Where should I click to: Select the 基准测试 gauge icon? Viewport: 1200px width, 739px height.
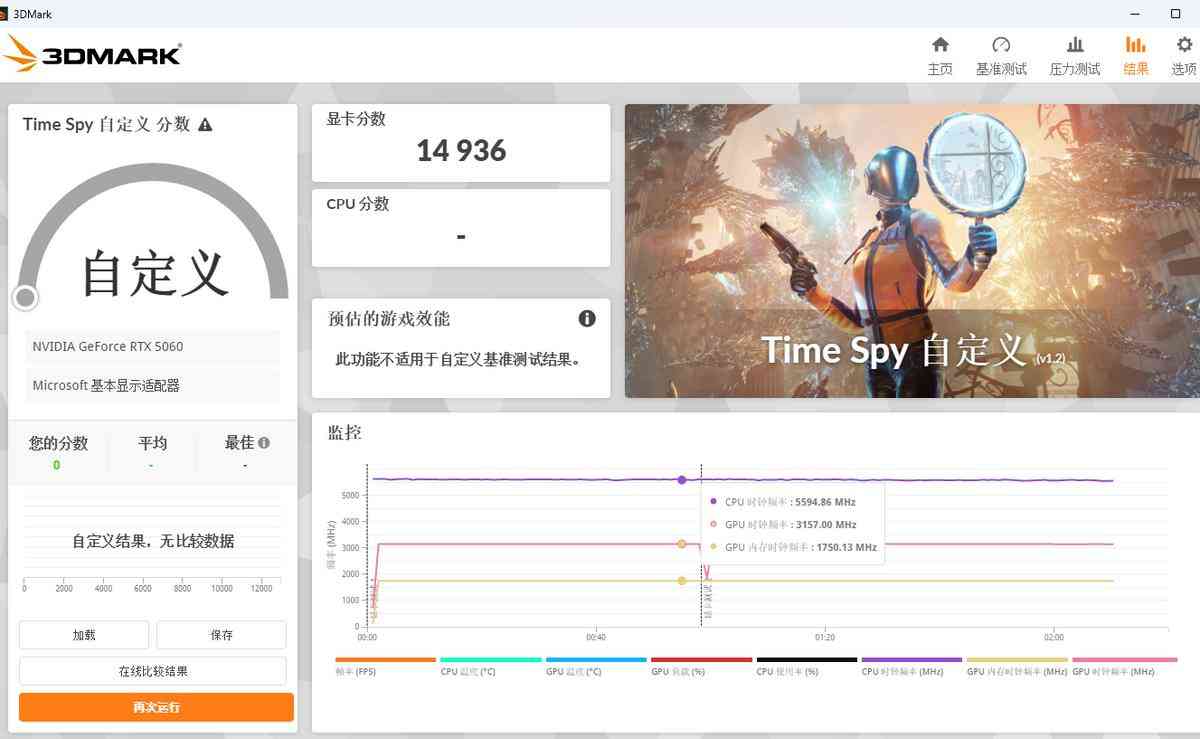pyautogui.click(x=1001, y=45)
